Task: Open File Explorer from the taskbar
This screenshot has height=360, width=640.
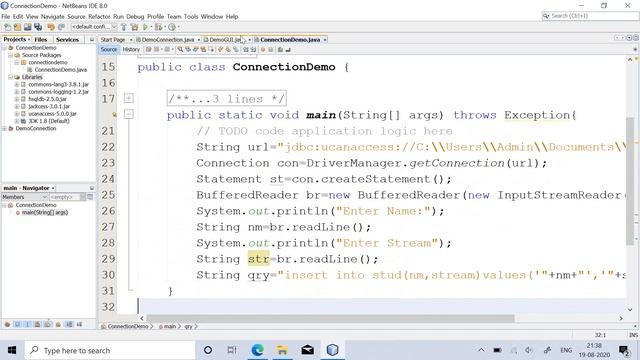Action: pyautogui.click(x=282, y=351)
